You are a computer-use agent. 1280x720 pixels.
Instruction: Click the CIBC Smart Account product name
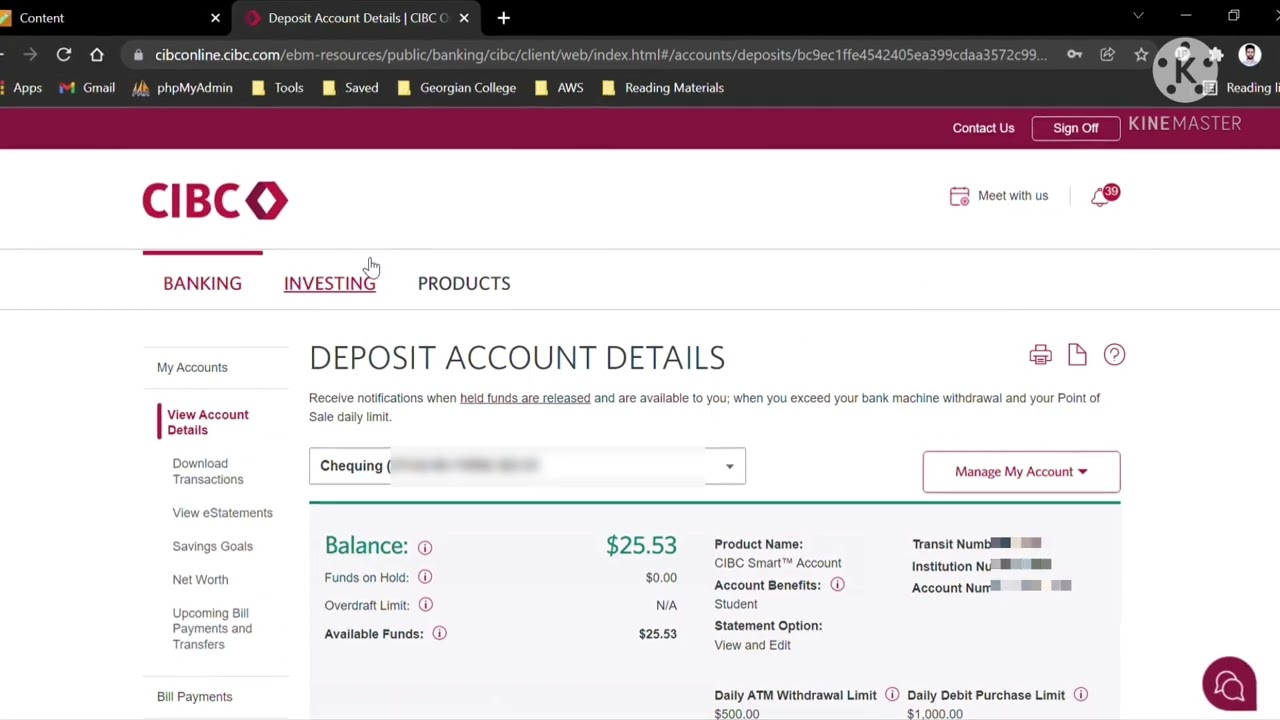(x=778, y=563)
